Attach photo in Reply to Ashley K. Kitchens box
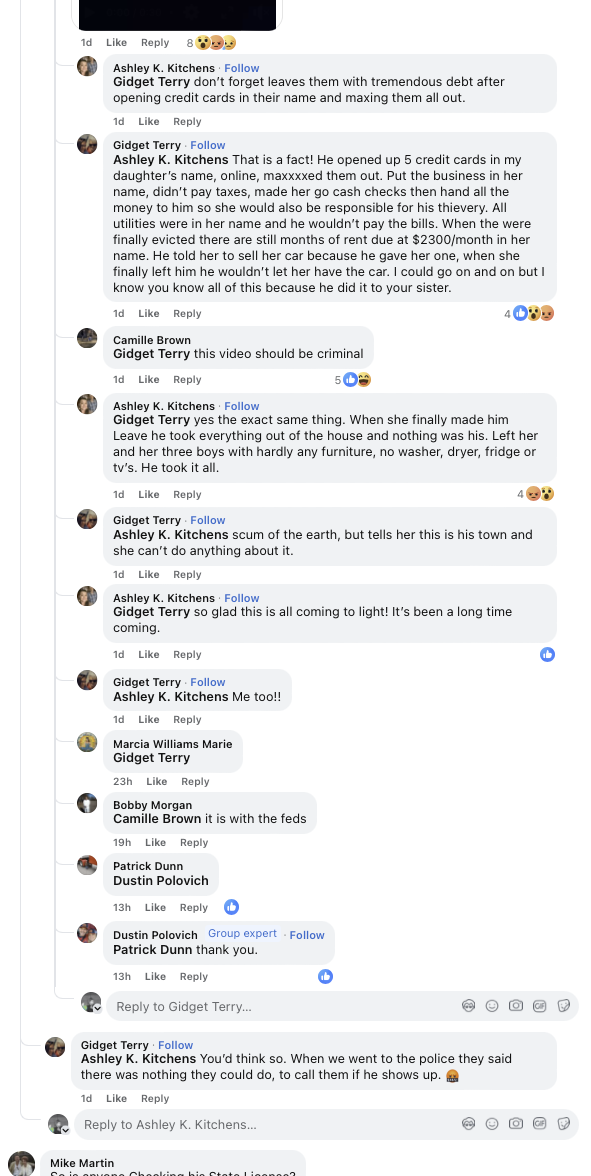The image size is (591, 1176). pos(516,1124)
